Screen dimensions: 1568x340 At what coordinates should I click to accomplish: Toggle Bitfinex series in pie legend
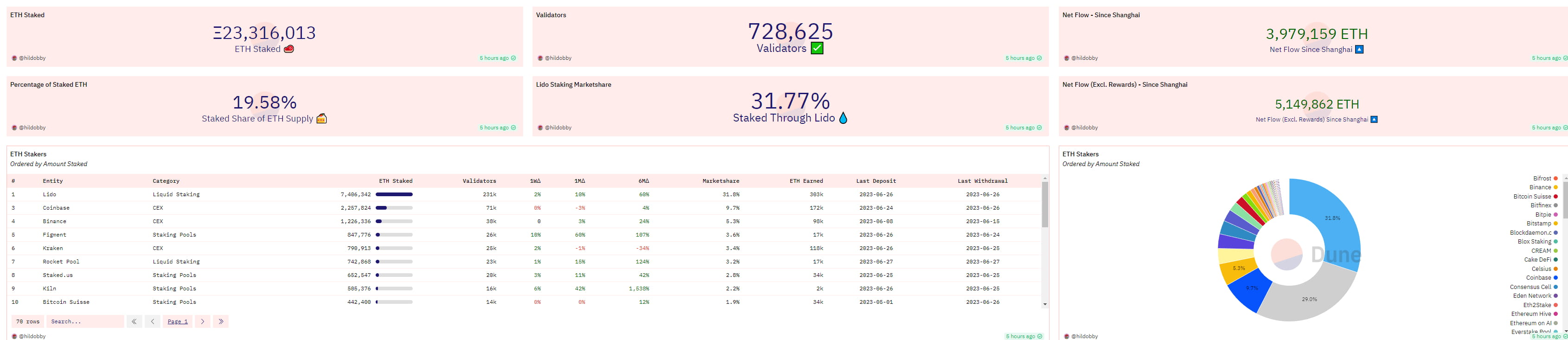(1544, 205)
